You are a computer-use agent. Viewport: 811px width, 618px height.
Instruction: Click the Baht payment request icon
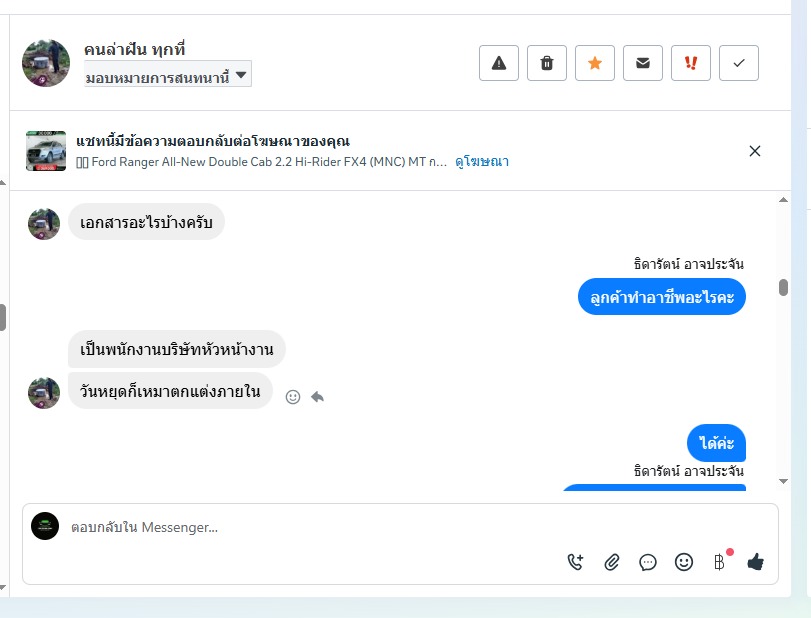click(719, 562)
